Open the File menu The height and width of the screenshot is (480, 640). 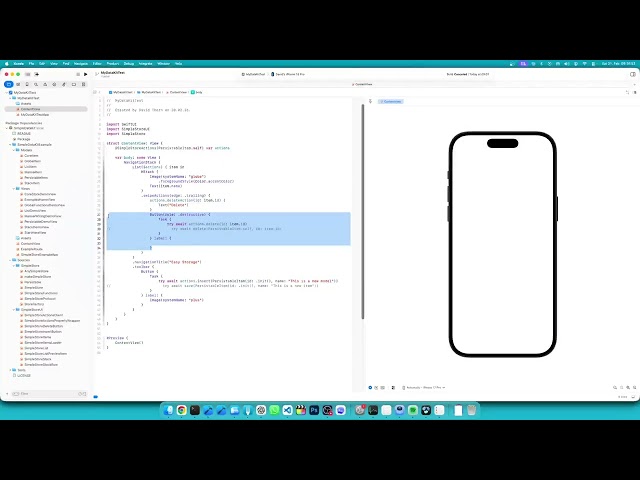(31, 64)
